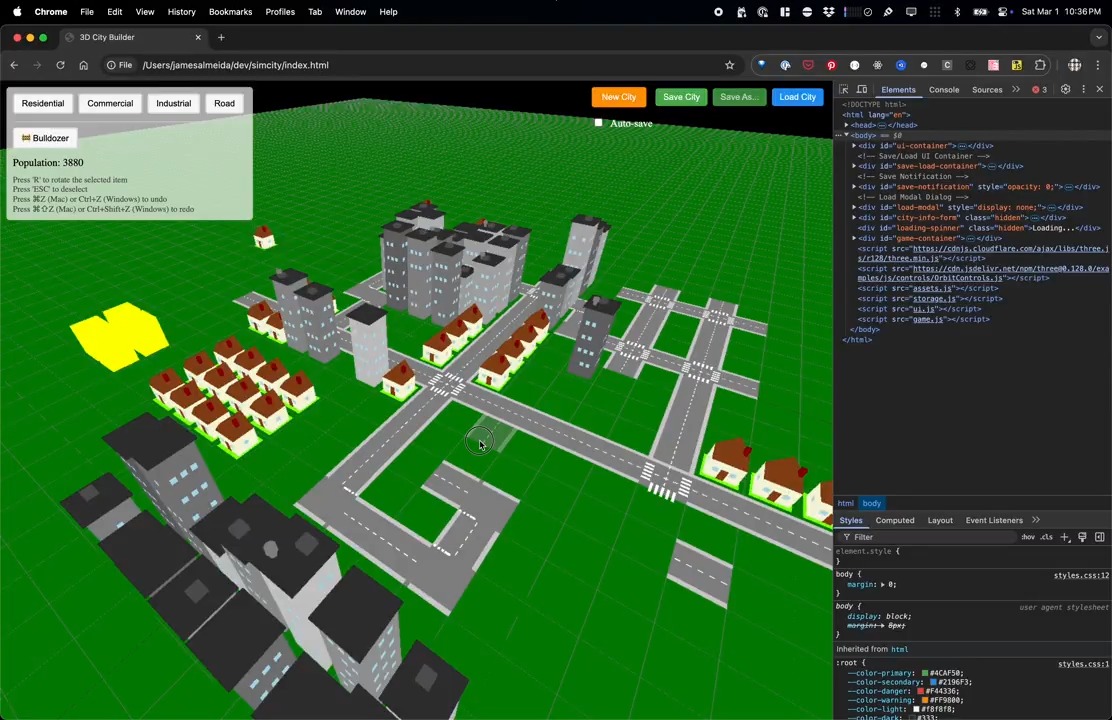The width and height of the screenshot is (1112, 720).
Task: Open the --color-secondary blue swatch
Action: 933,682
